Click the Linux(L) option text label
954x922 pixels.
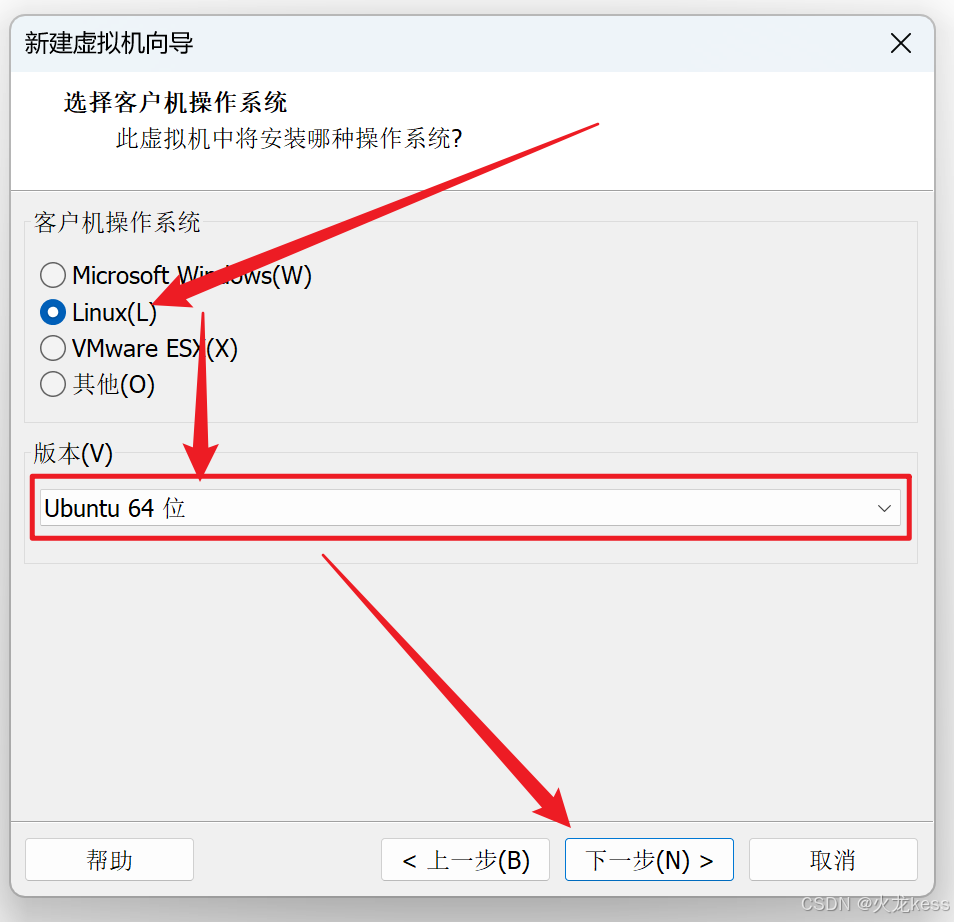pos(114,312)
